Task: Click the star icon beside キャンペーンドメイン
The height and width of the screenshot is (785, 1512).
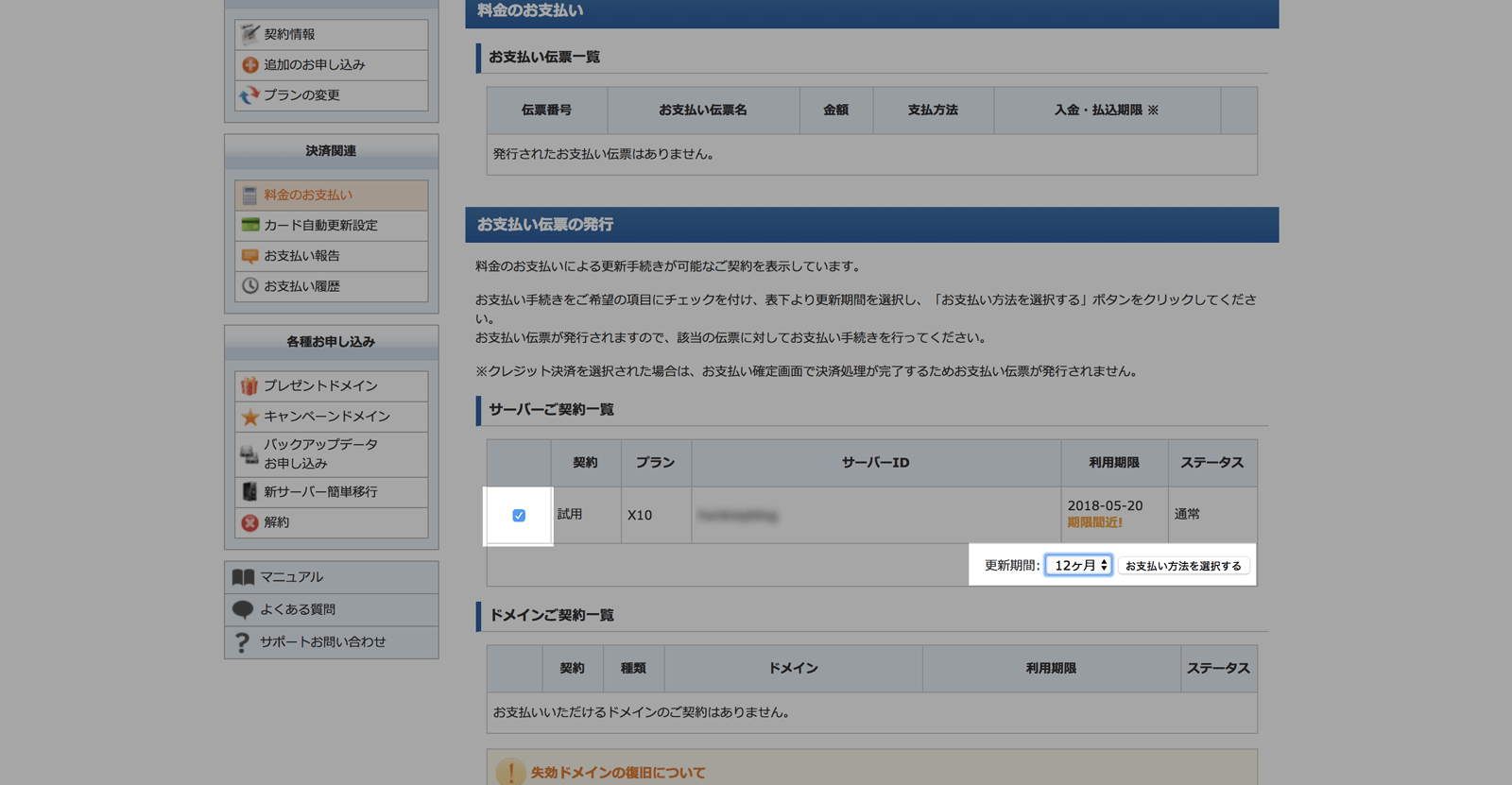Action: 249,417
